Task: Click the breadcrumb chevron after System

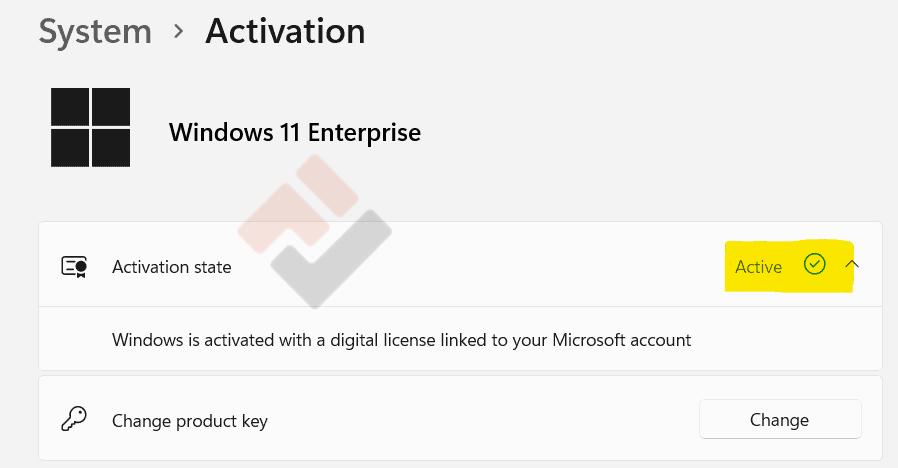Action: (x=179, y=31)
